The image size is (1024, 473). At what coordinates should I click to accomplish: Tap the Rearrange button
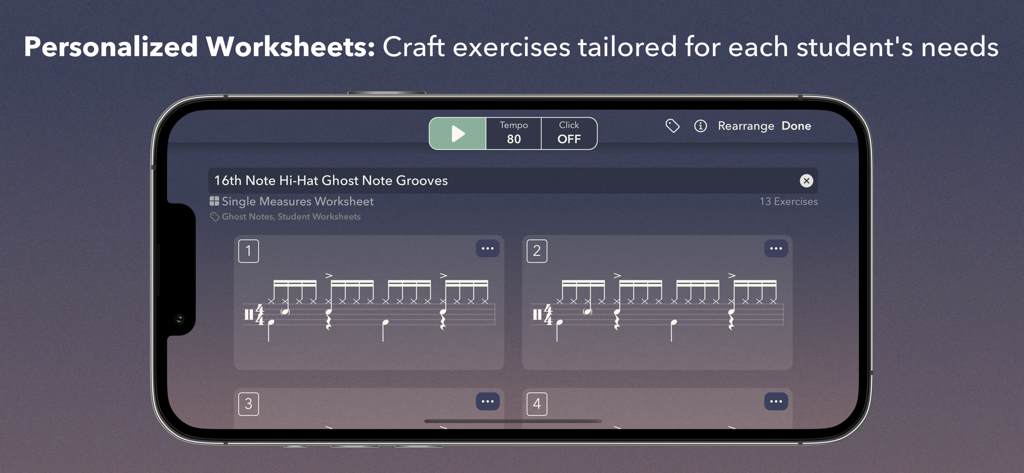pos(745,126)
